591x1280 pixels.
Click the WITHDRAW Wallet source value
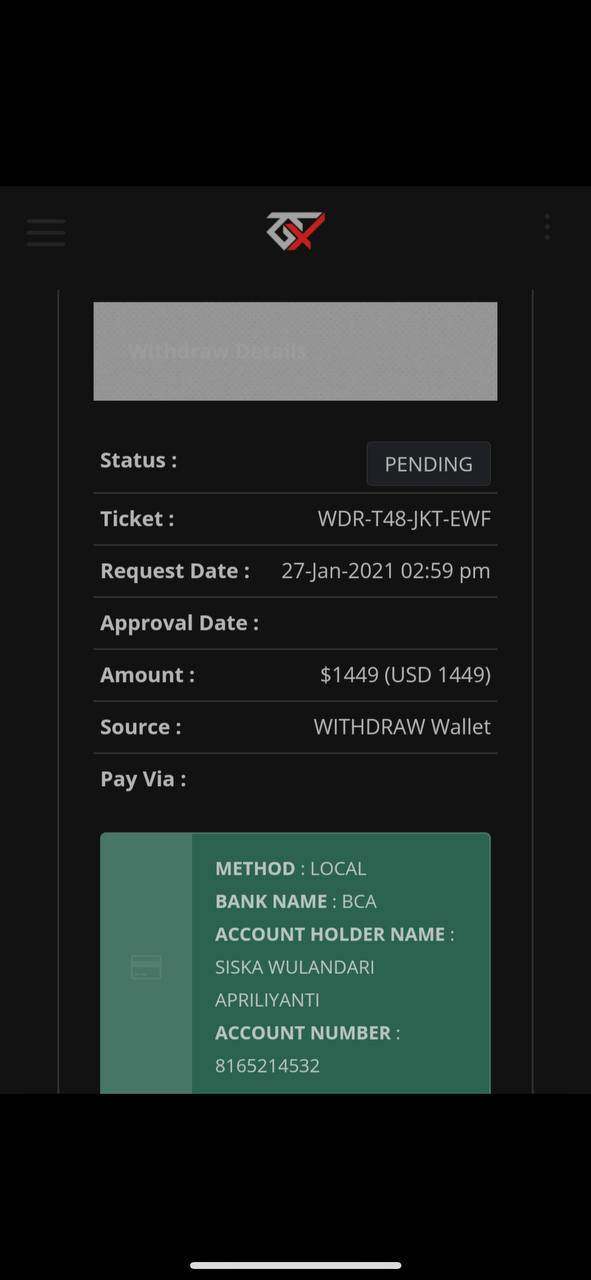pos(402,727)
